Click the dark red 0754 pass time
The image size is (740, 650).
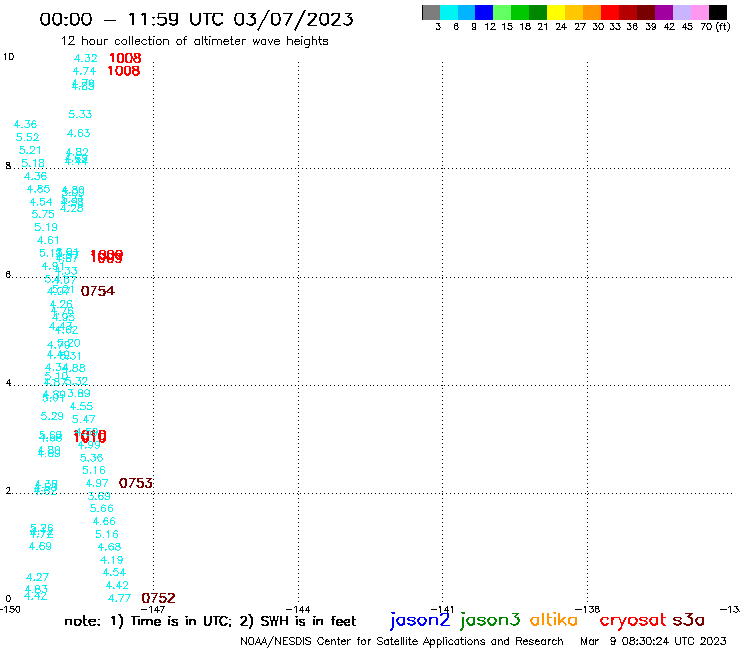coord(98,291)
